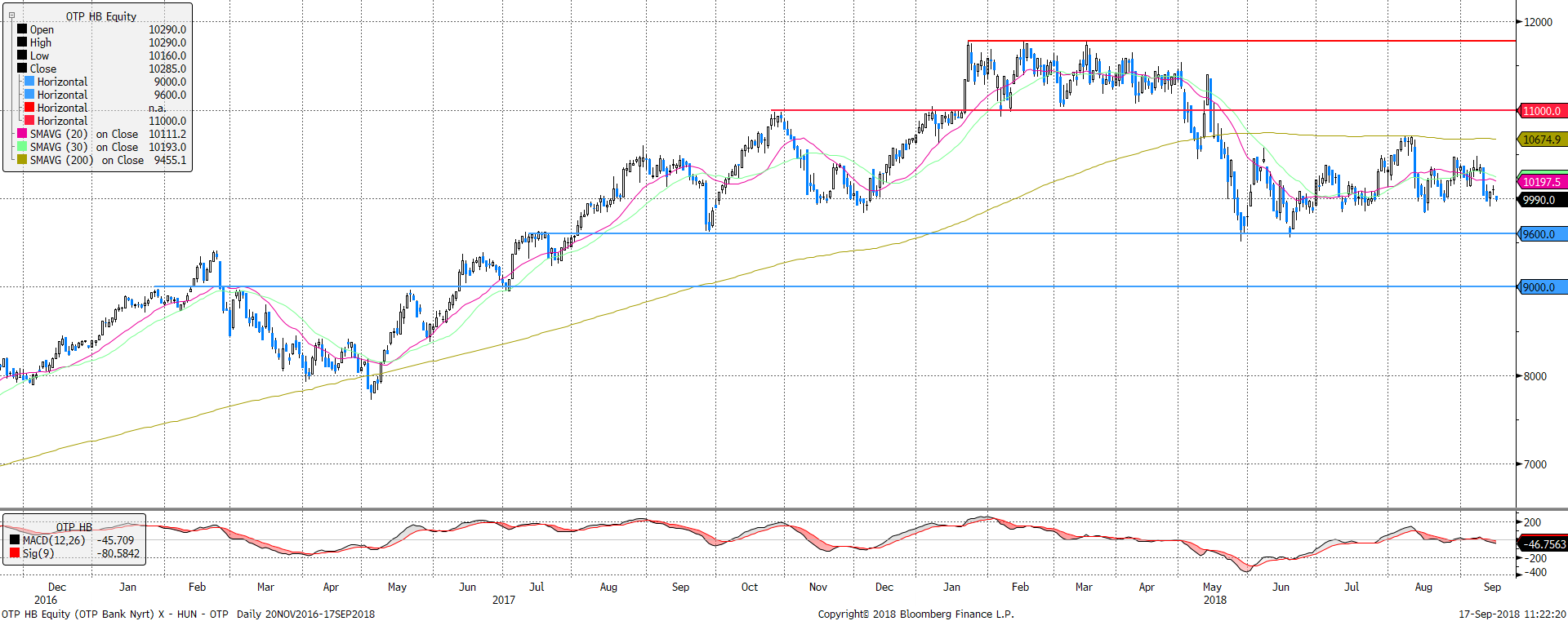Click the red 11000.0 axis price tag

pyautogui.click(x=1542, y=111)
